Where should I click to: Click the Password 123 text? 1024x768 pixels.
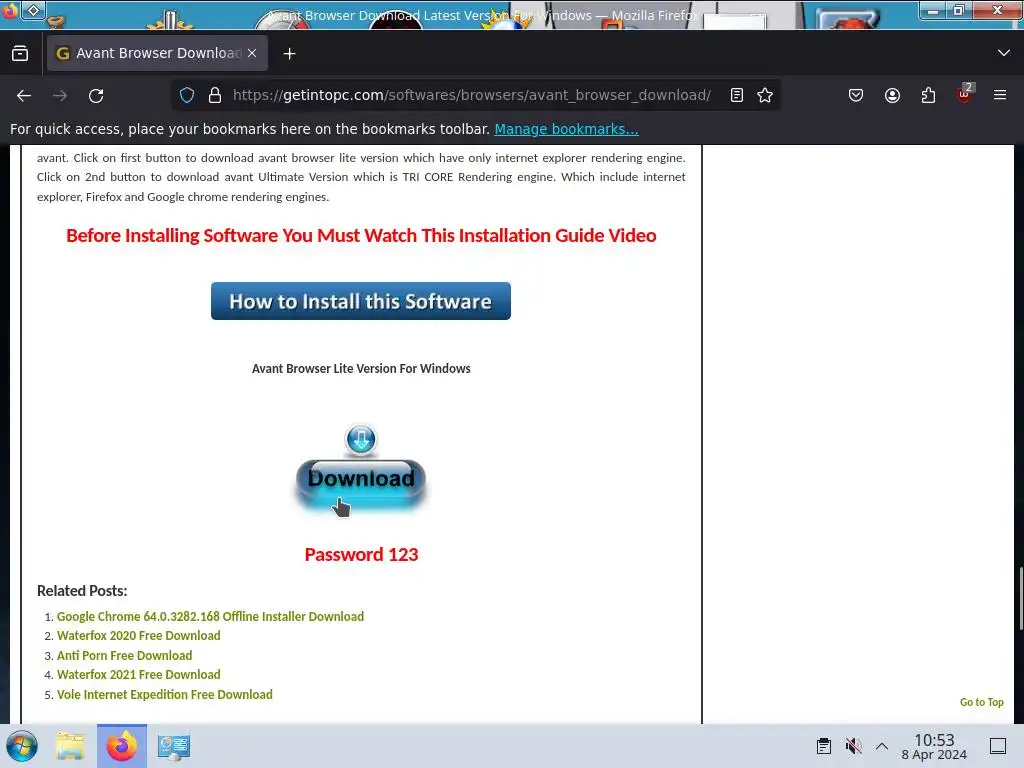(361, 554)
